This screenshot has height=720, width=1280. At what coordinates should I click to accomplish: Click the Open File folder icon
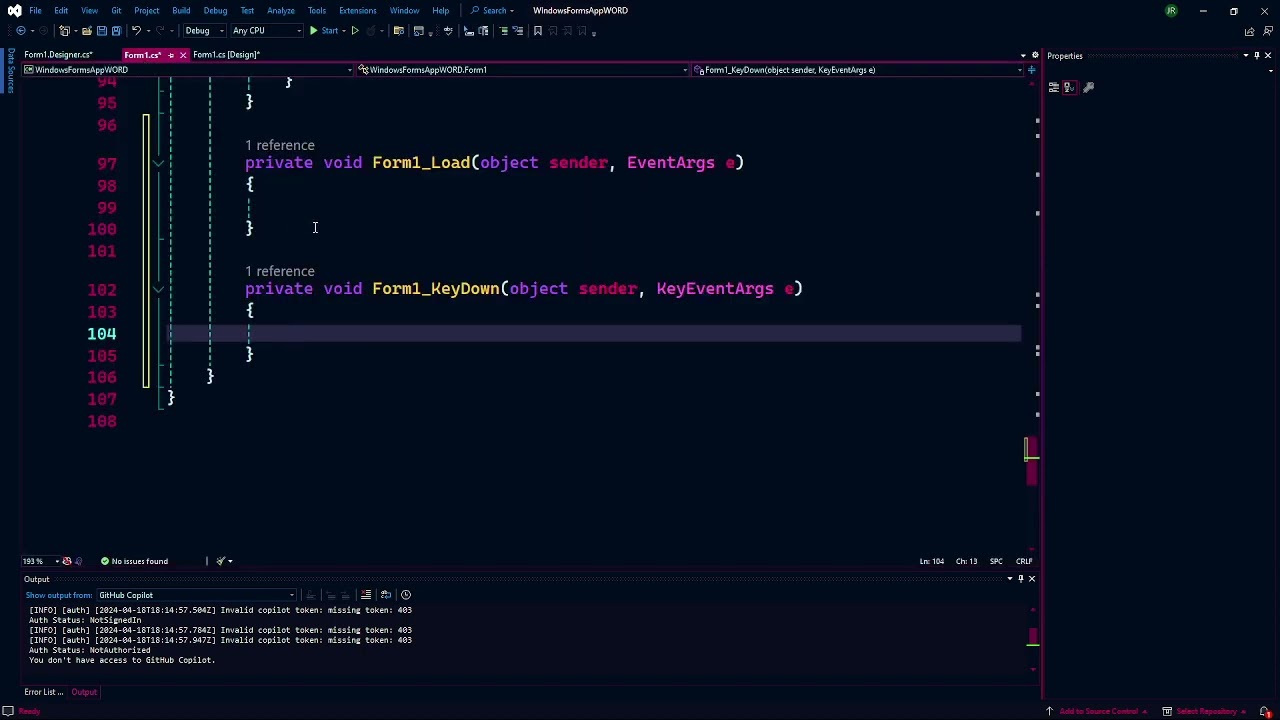(87, 31)
